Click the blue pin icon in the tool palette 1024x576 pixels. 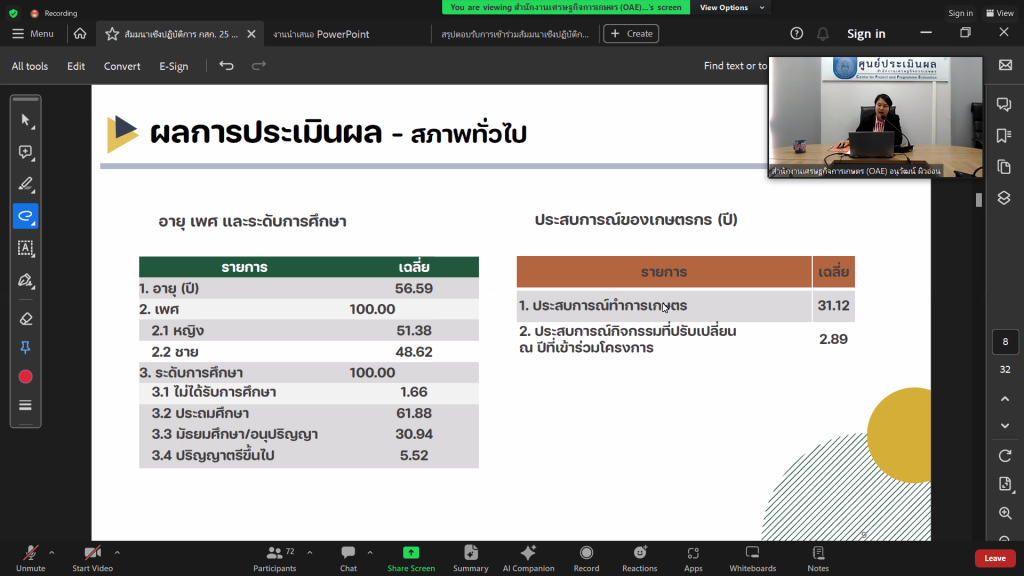pos(25,347)
